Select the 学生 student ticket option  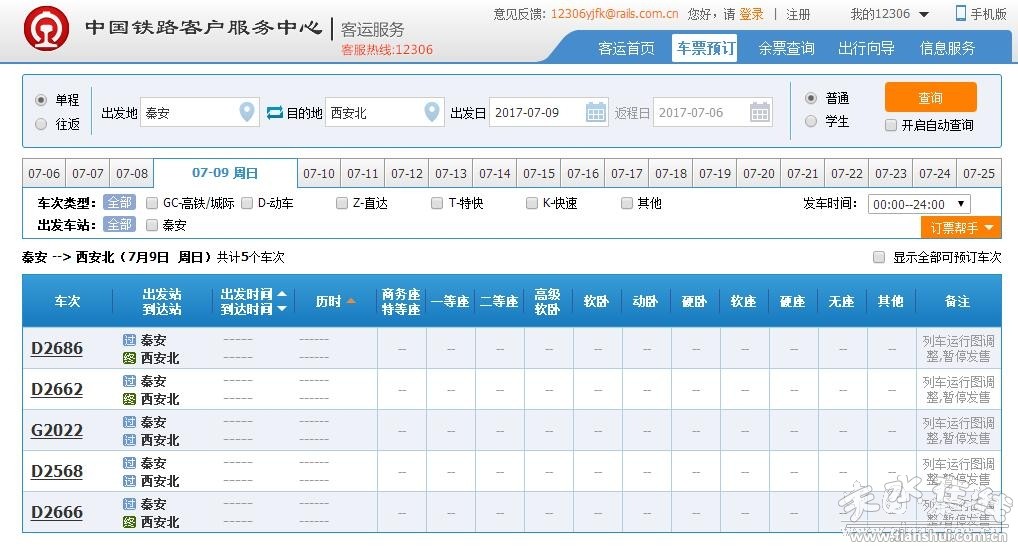pyautogui.click(x=811, y=122)
